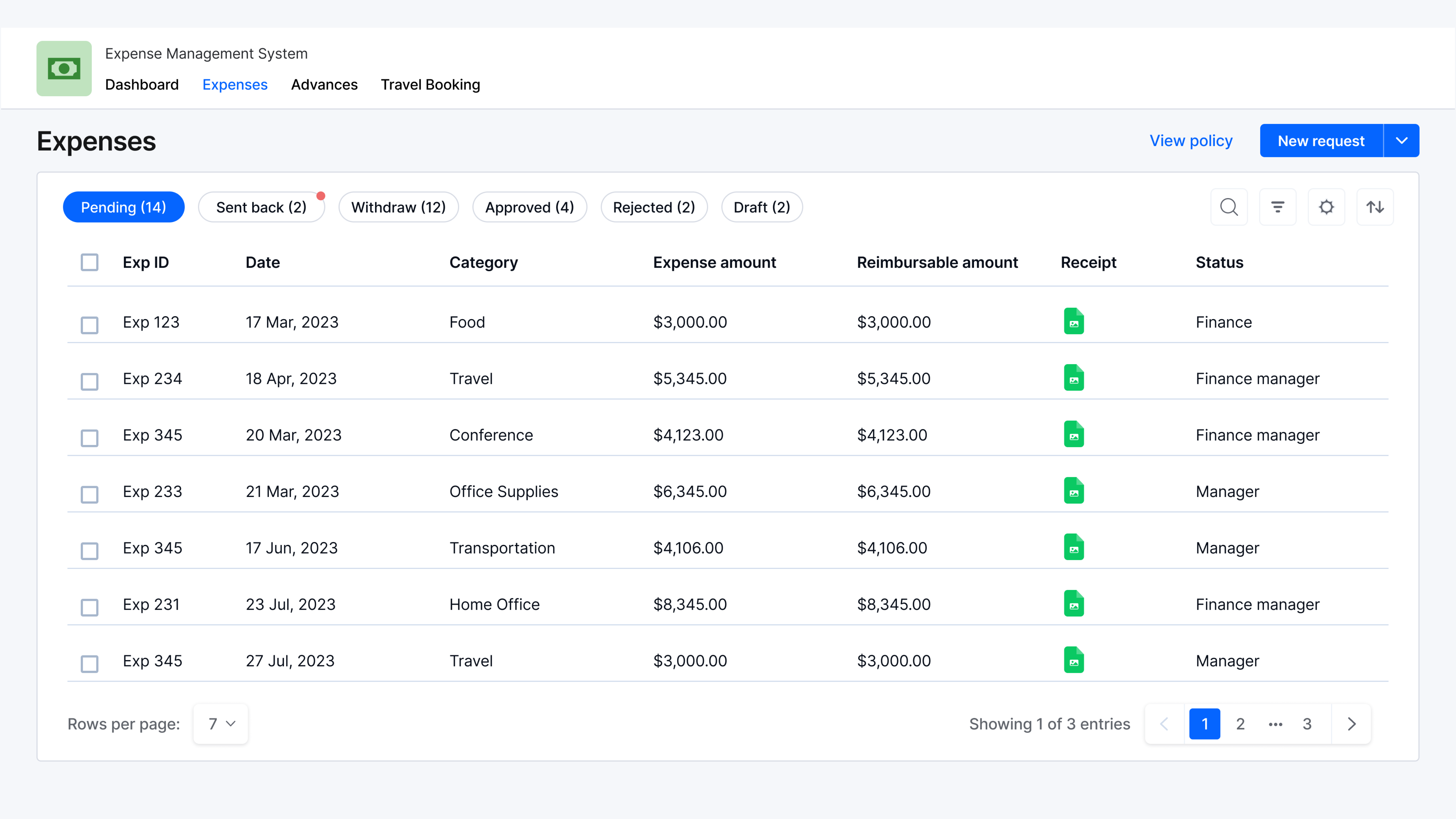This screenshot has height=819, width=1456.
Task: Click the Reimbursable amount column header
Action: [937, 262]
